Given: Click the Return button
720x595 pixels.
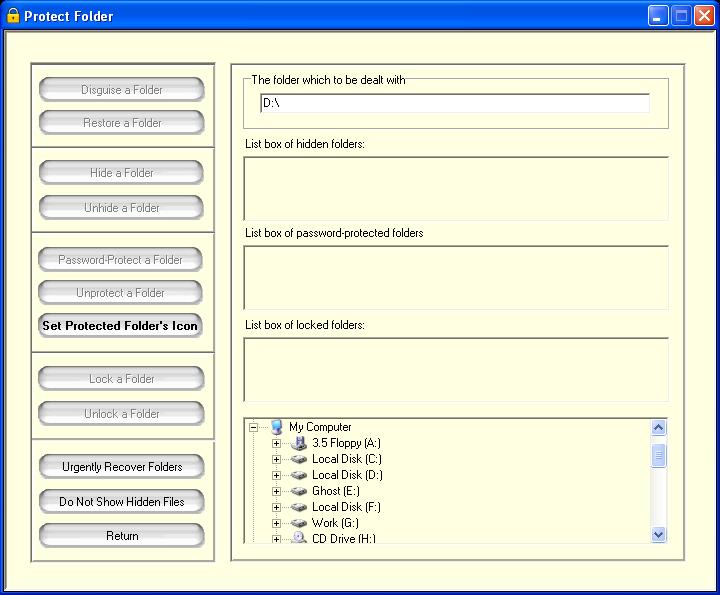Looking at the screenshot, I should click(x=122, y=536).
